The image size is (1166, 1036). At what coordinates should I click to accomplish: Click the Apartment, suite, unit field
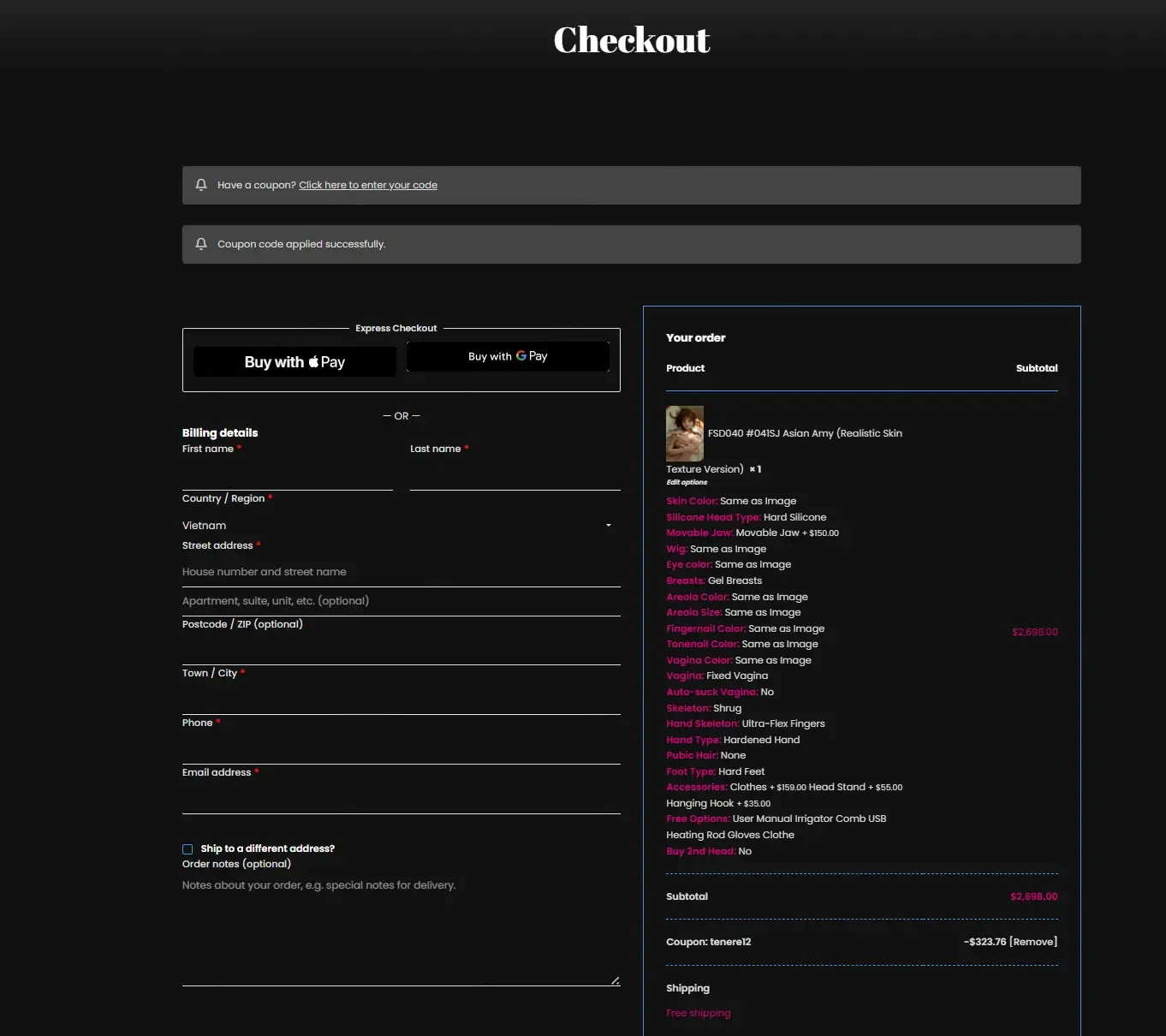click(x=402, y=601)
